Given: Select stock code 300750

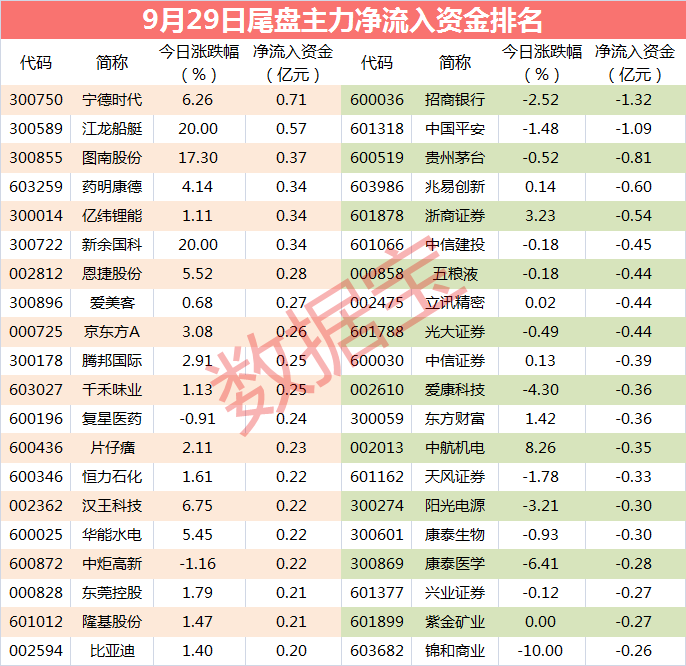Looking at the screenshot, I should [36, 100].
